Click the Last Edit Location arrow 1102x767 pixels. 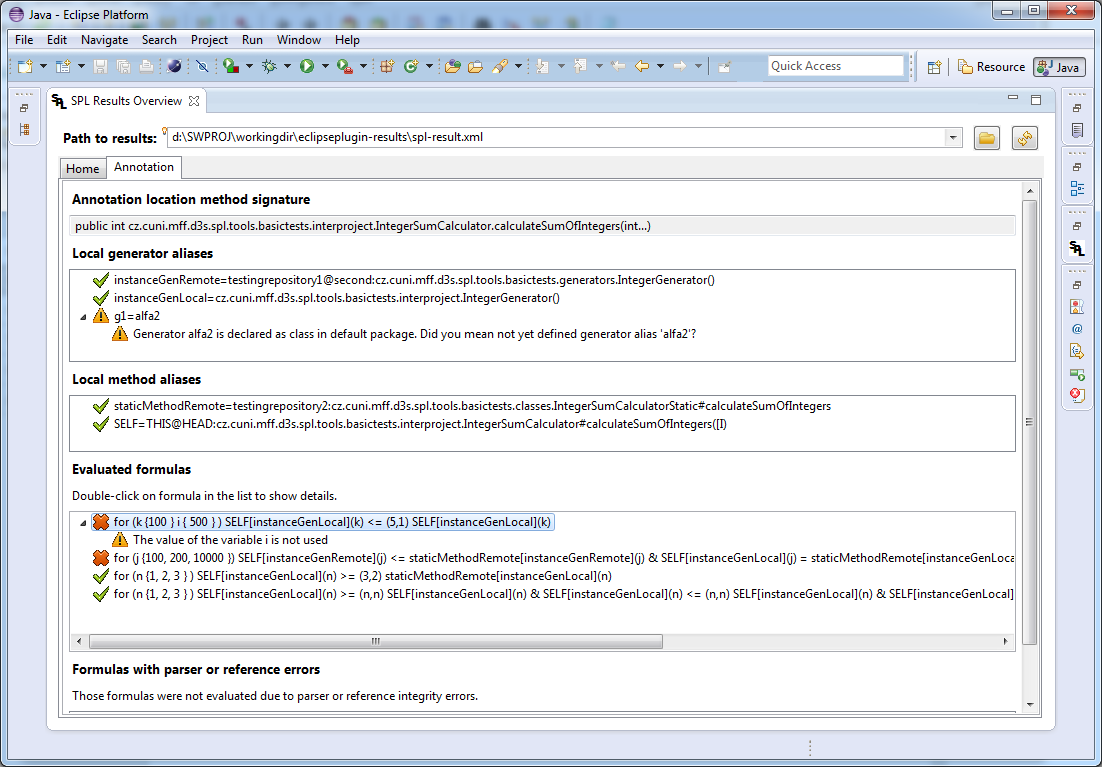tap(618, 66)
